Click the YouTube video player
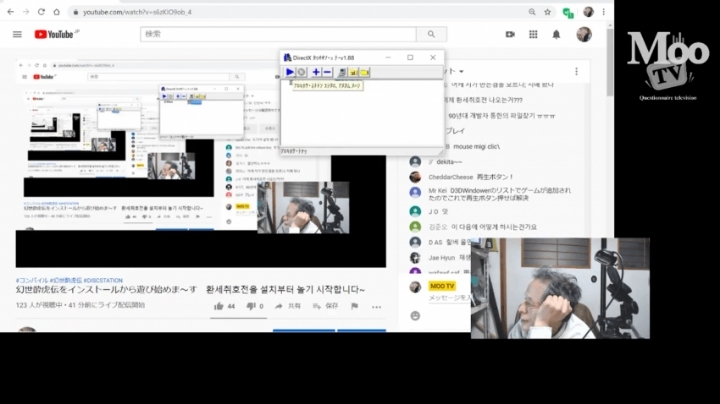720x404 pixels. click(201, 163)
